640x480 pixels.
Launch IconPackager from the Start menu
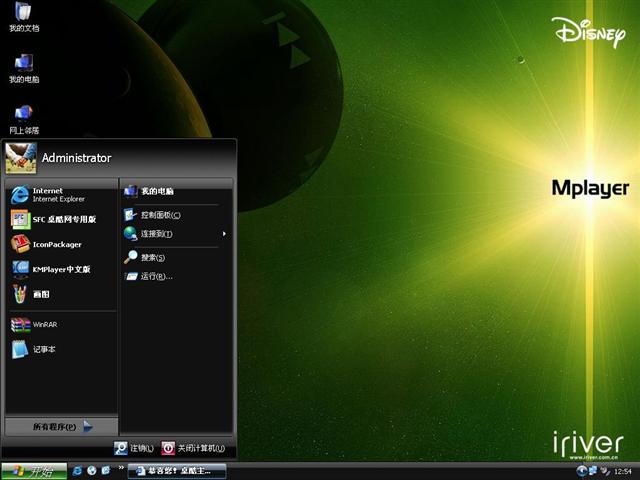(61, 244)
